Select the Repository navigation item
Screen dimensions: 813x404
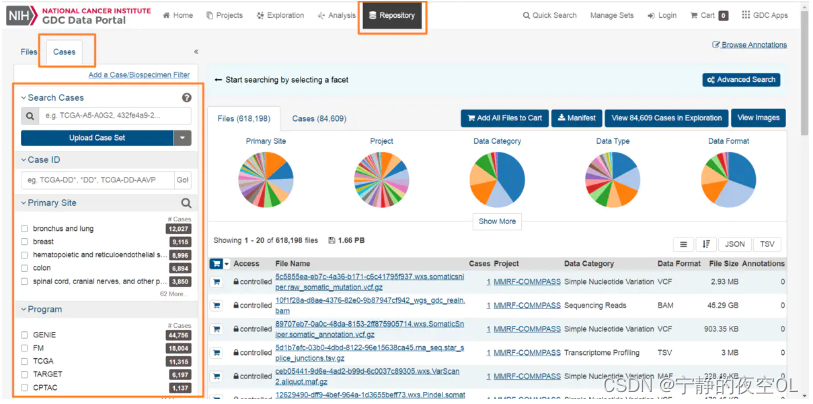[x=392, y=16]
